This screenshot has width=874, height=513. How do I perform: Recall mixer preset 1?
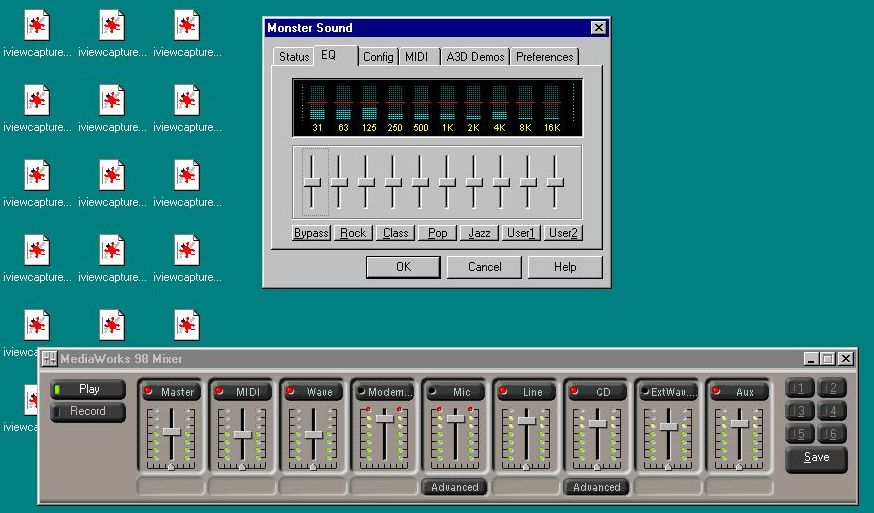click(800, 389)
